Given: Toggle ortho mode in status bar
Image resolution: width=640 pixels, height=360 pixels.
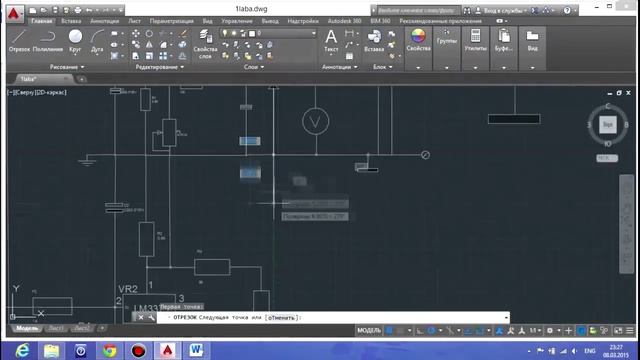Looking at the screenshot, I should click(x=420, y=330).
